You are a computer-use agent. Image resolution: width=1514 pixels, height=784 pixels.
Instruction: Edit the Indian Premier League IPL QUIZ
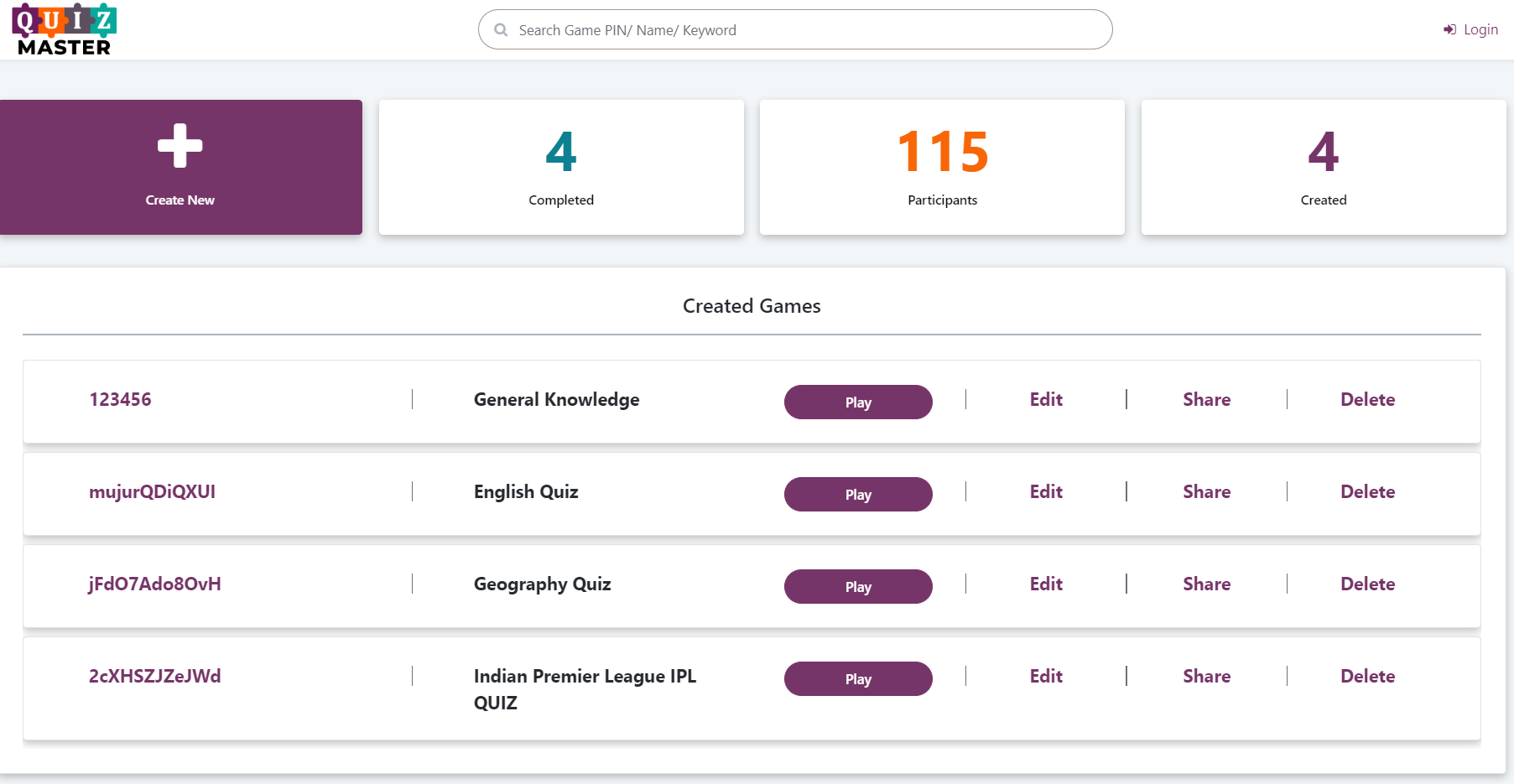[1045, 676]
